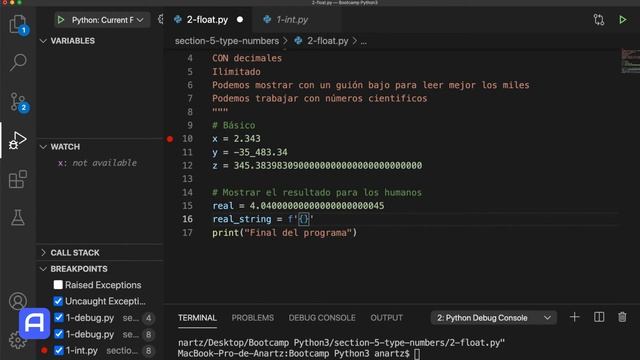Click line 12 z assignment
This screenshot has width=640, height=360.
pos(317,165)
